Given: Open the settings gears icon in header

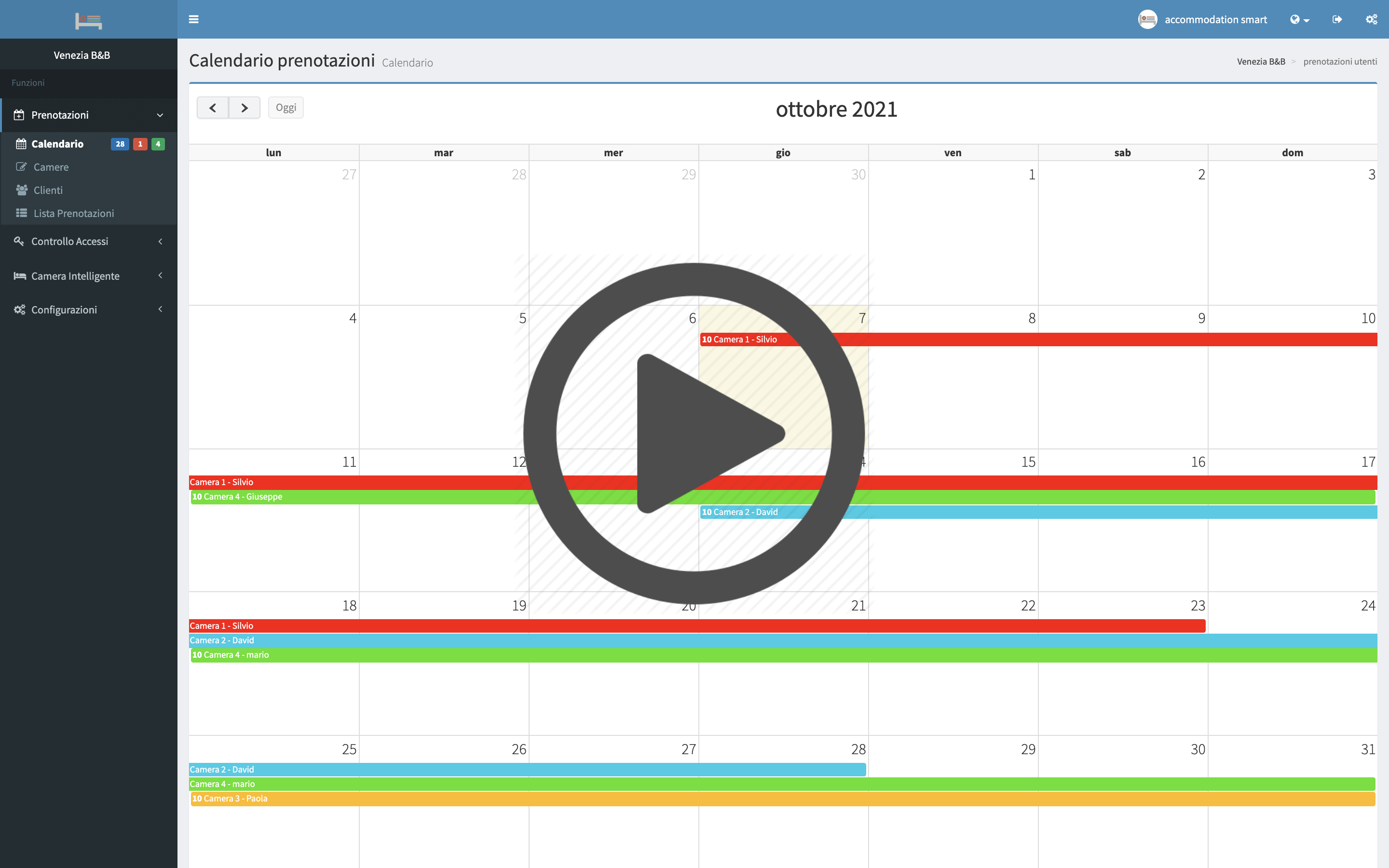Looking at the screenshot, I should coord(1371,19).
